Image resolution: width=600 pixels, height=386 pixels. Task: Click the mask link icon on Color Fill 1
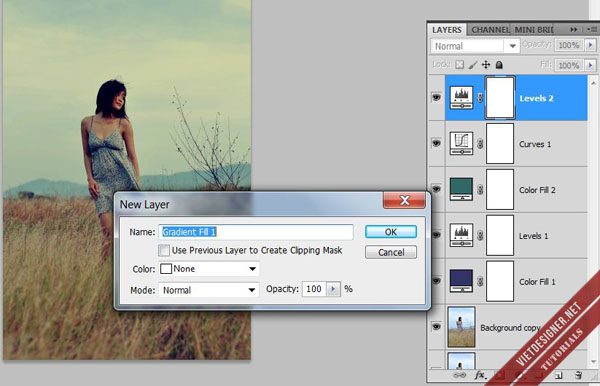[x=480, y=282]
